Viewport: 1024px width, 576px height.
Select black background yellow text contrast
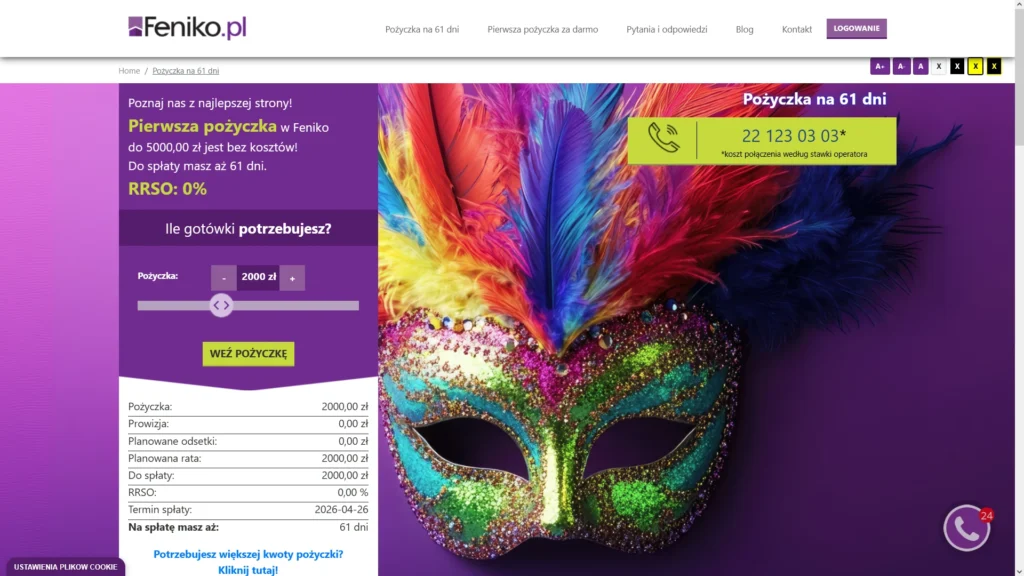pos(994,66)
